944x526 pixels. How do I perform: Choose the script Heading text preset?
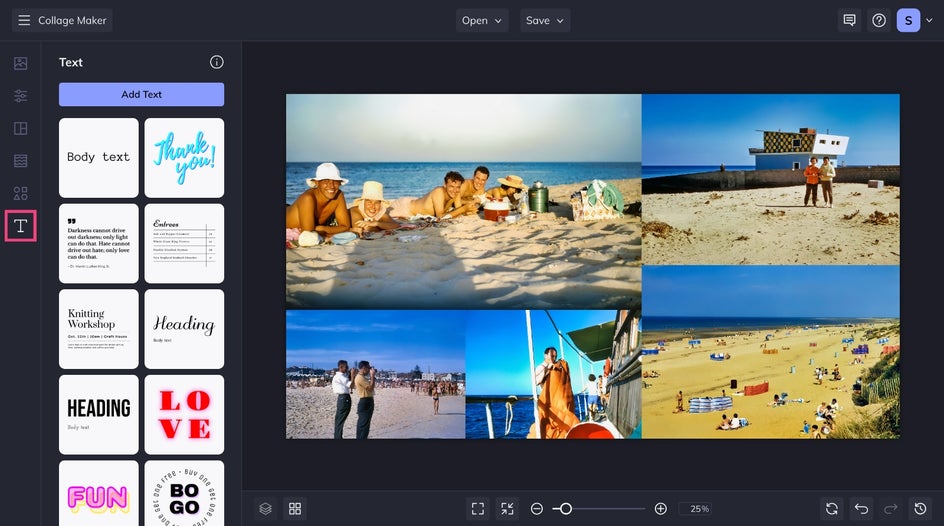click(x=184, y=329)
